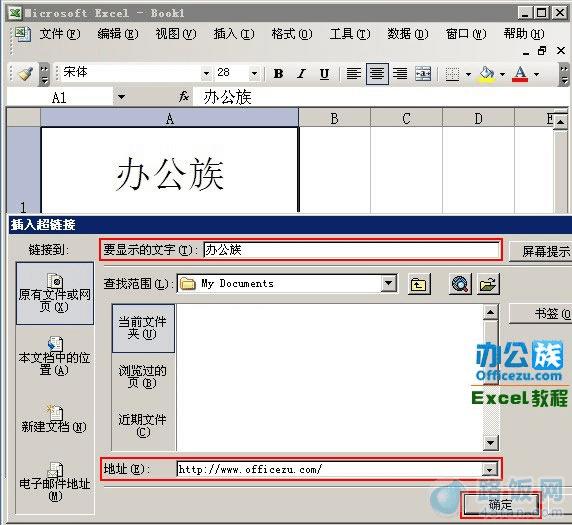Toggle Underline formatting
The width and height of the screenshot is (572, 525).
[x=324, y=74]
